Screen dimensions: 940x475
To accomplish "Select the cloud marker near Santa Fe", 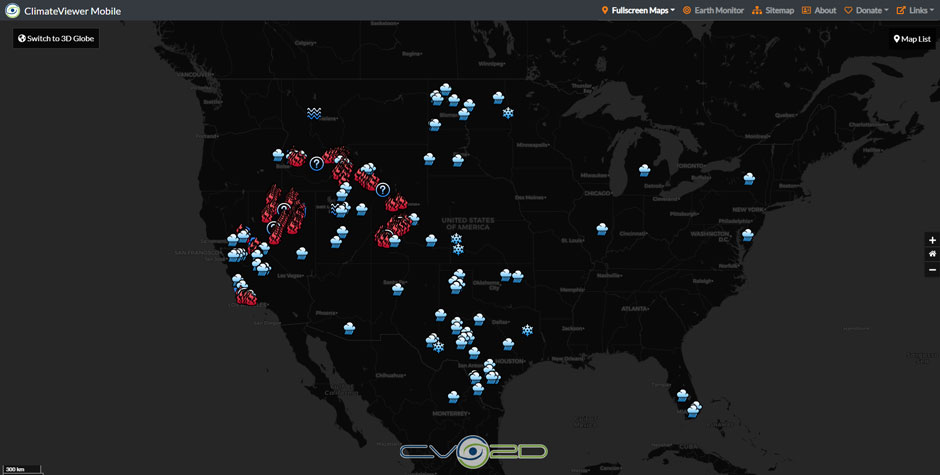I will click(x=397, y=289).
